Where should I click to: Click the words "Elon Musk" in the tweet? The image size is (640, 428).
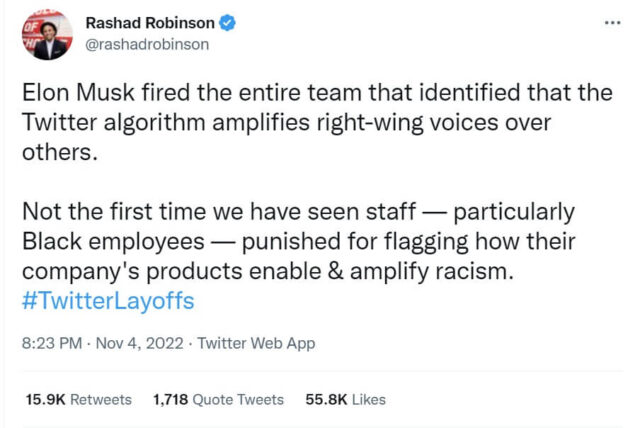[69, 94]
